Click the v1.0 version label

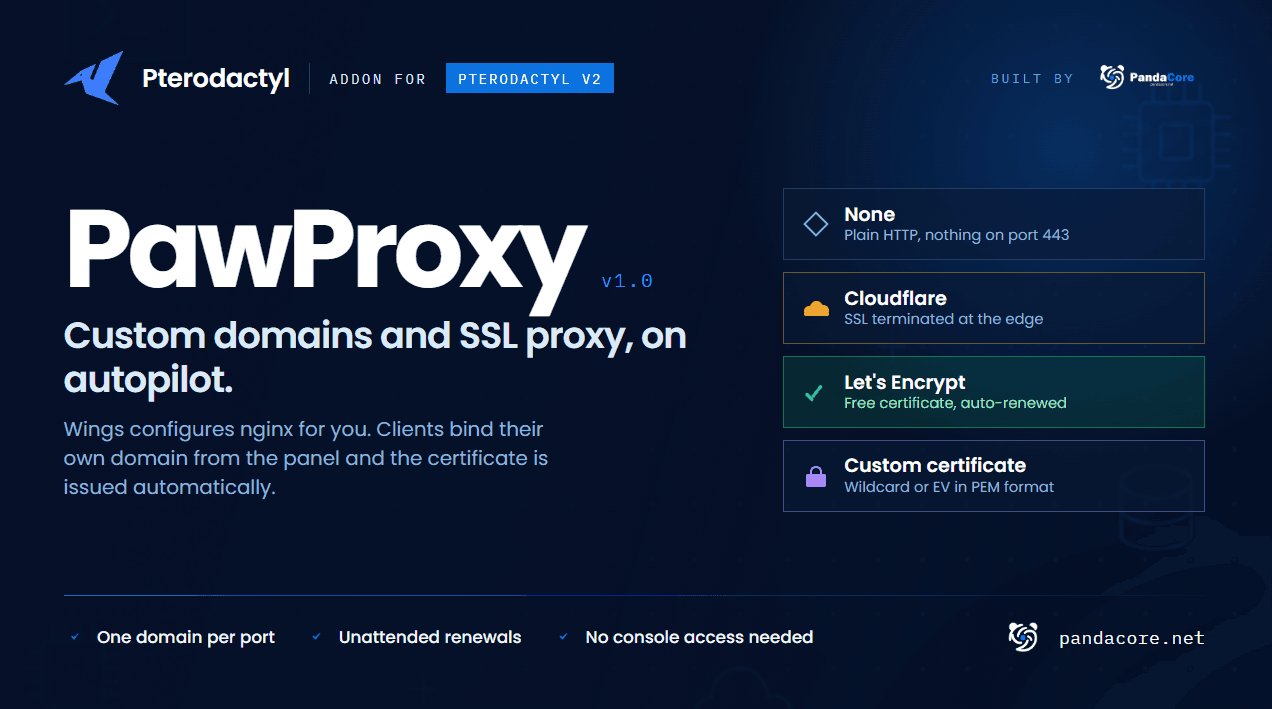tap(627, 282)
